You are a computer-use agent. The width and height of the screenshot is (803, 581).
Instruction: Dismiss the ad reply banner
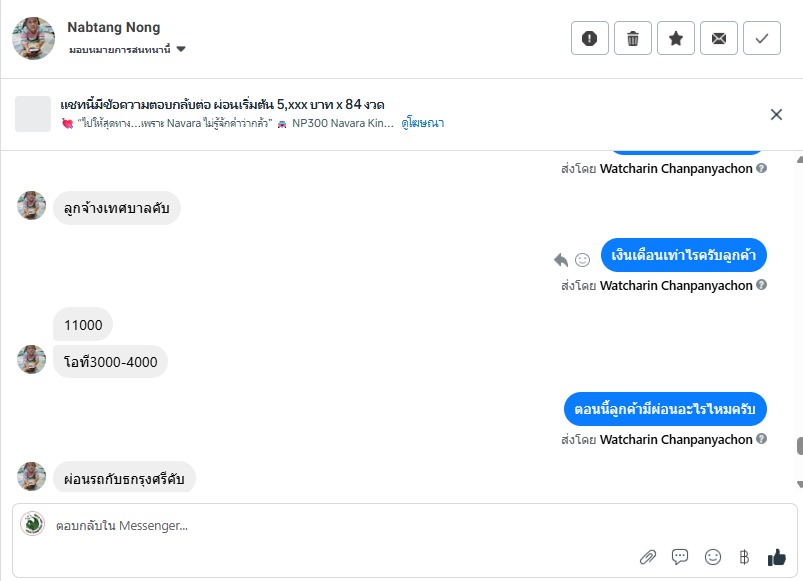(776, 114)
